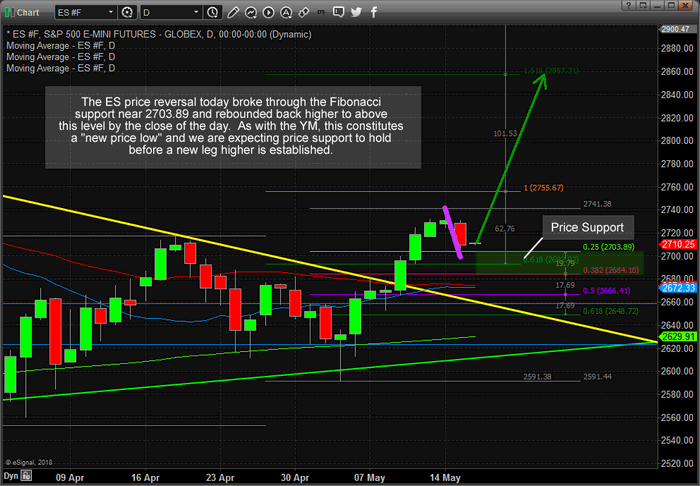The image size is (700, 486).
Task: Click the 2900.47 top price label
Action: [675, 29]
